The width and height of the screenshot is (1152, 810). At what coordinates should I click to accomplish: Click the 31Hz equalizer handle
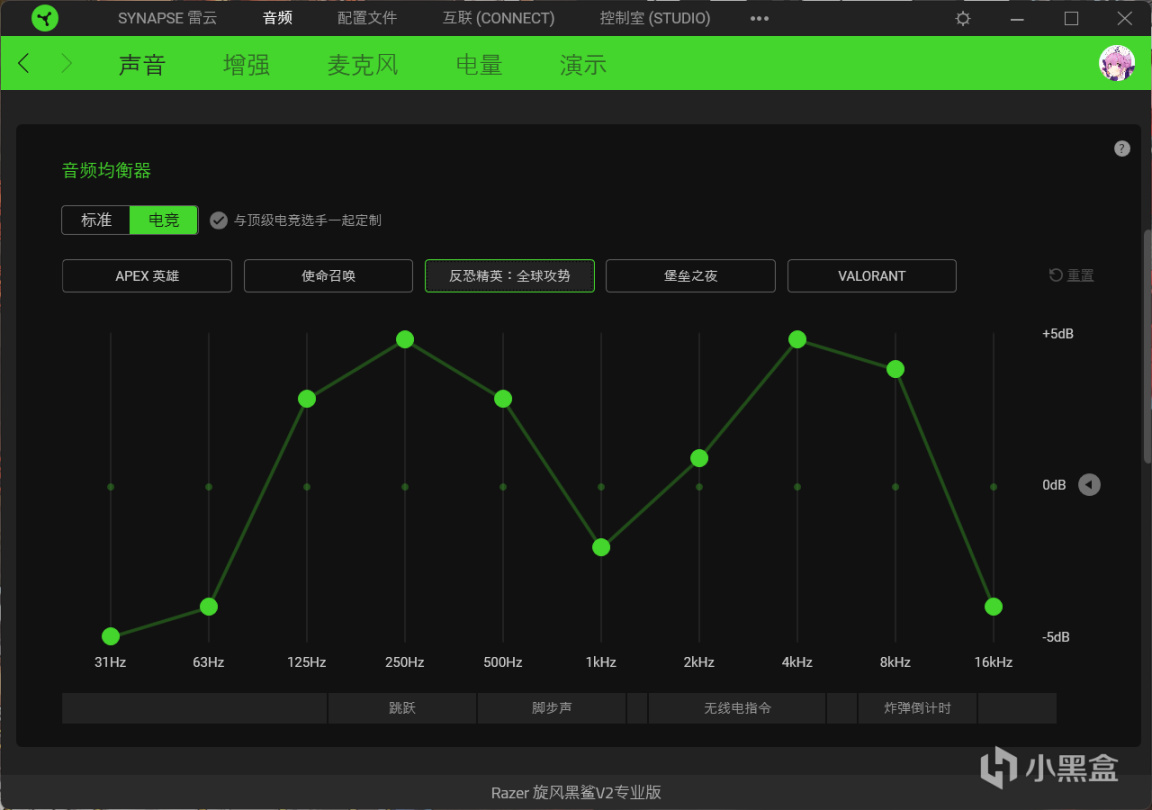click(111, 636)
